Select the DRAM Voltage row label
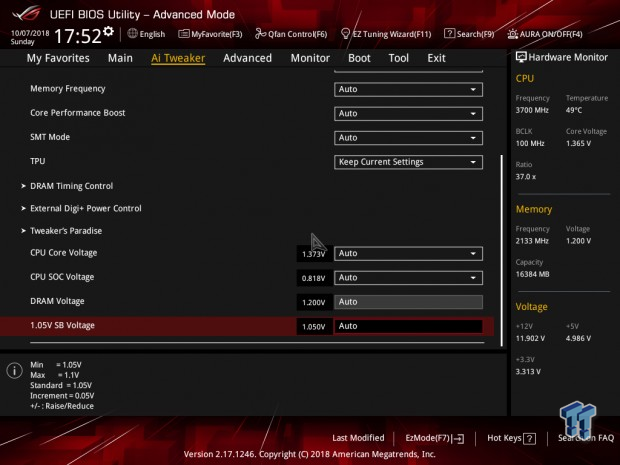620x465 pixels. [x=57, y=301]
